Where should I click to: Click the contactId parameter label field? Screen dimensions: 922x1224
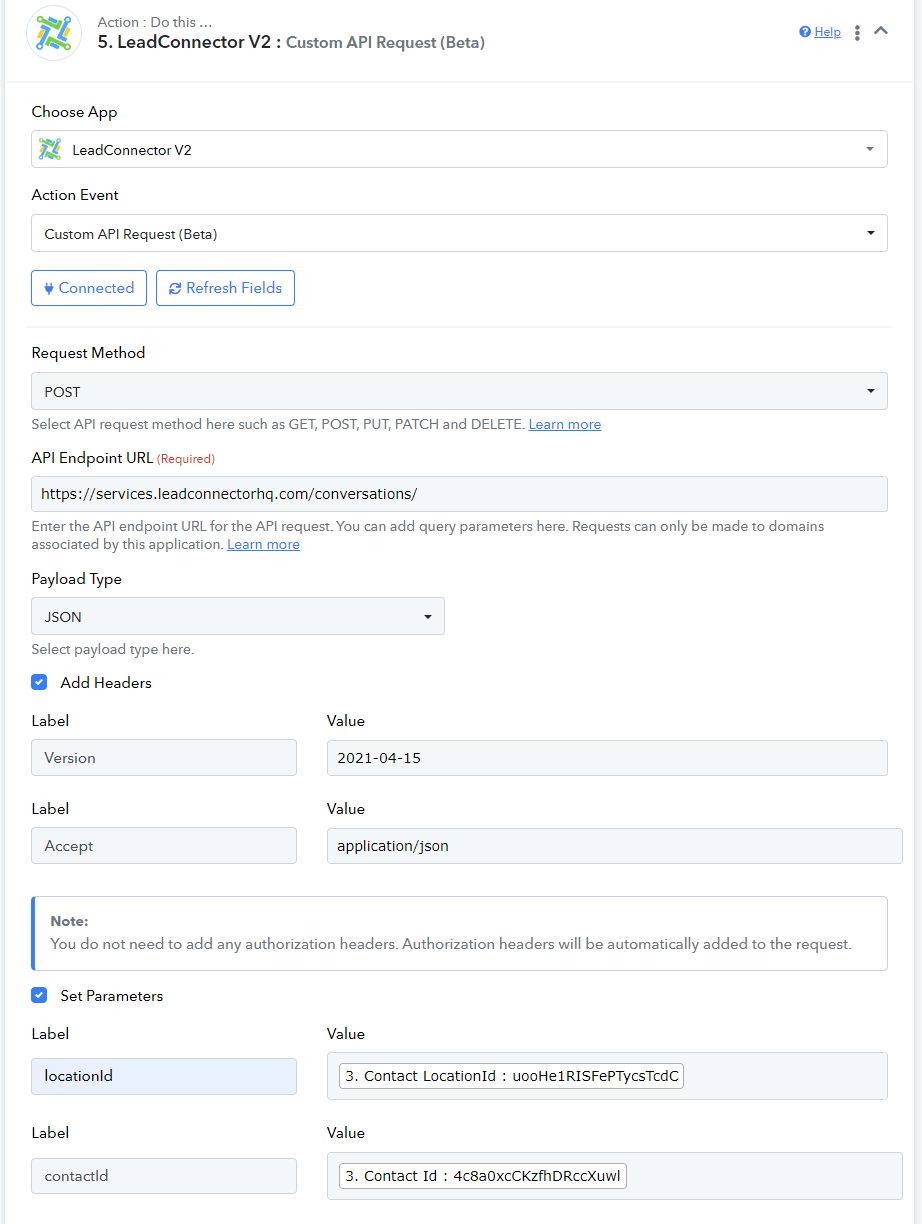tap(164, 1175)
